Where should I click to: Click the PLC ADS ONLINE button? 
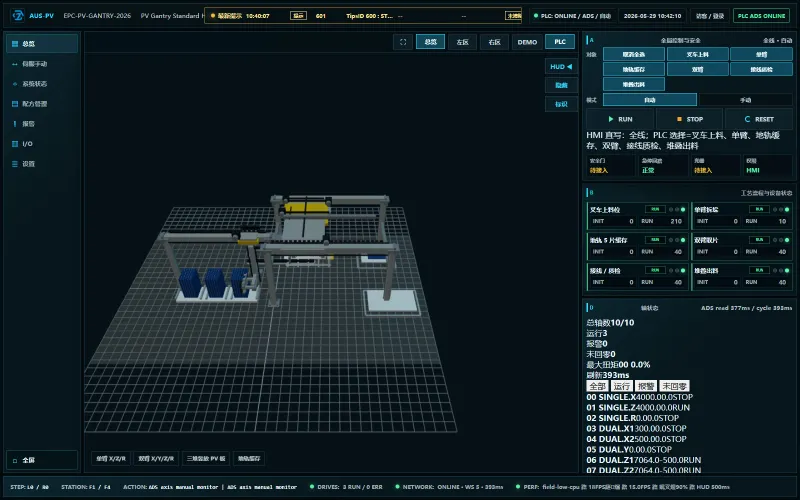[761, 16]
